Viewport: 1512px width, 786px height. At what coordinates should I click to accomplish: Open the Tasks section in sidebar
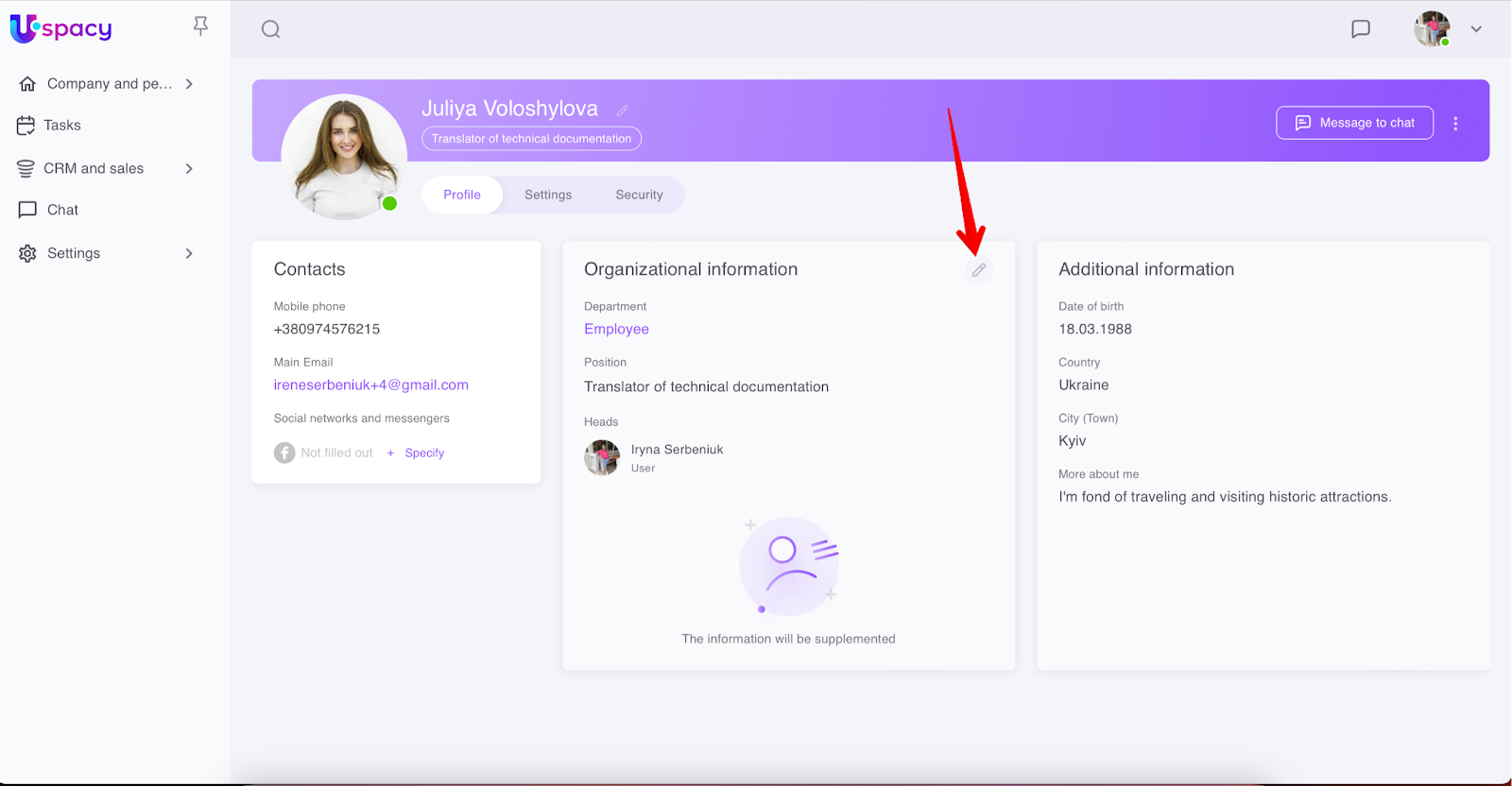pos(62,126)
